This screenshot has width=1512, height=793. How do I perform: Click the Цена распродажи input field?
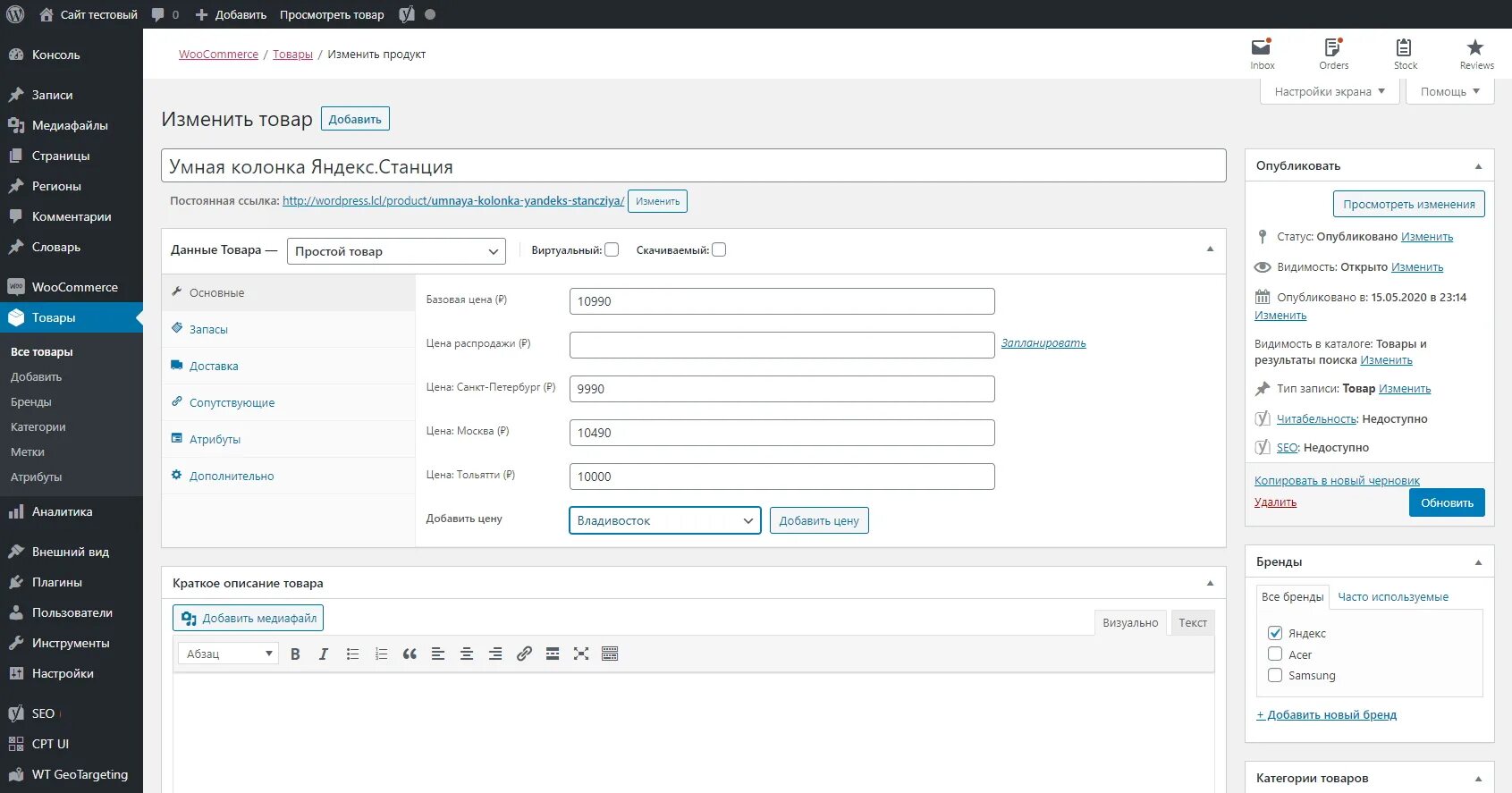point(781,345)
